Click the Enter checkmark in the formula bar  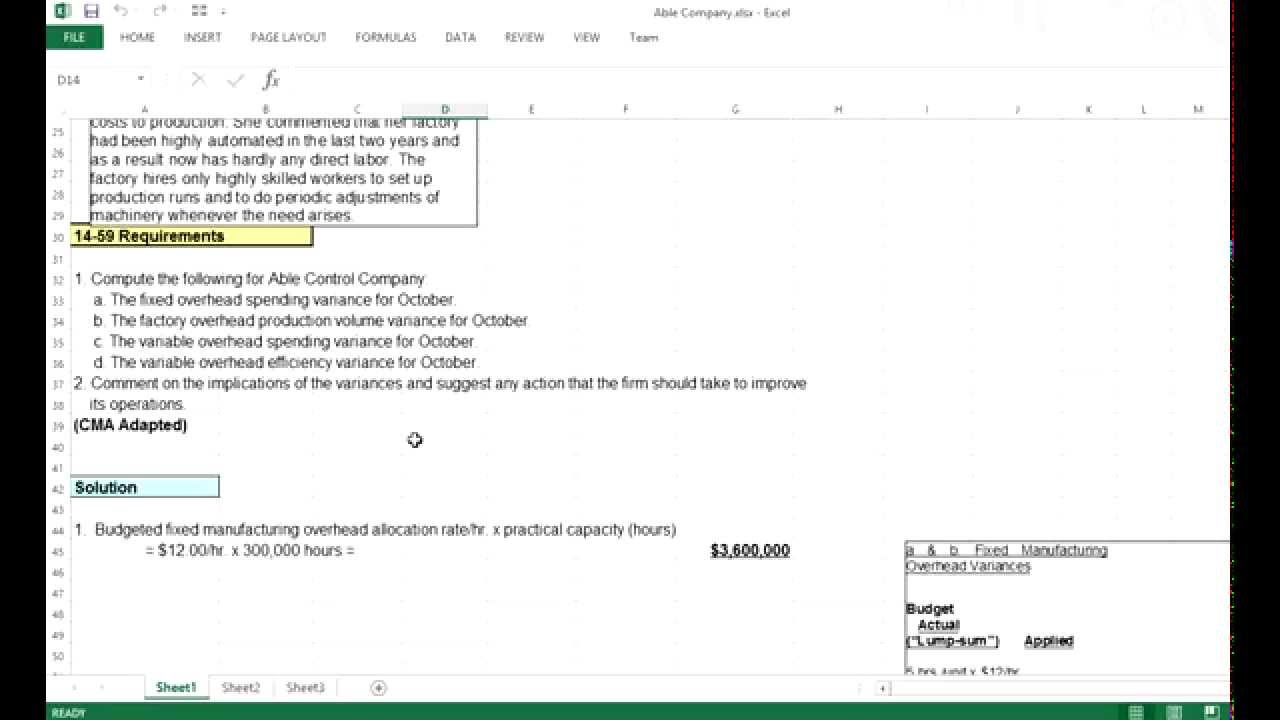[236, 80]
